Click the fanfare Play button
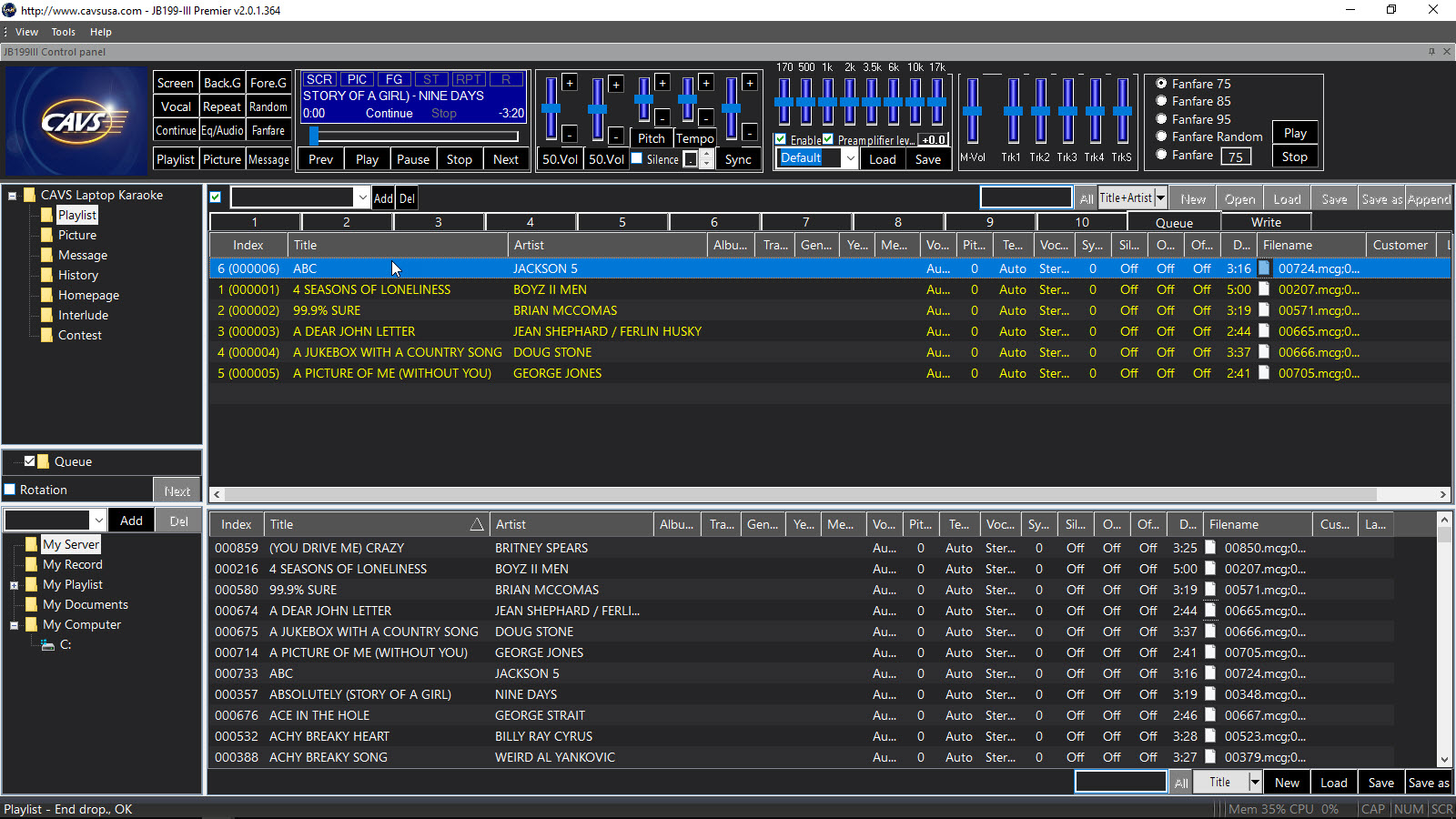1456x819 pixels. pos(1295,133)
